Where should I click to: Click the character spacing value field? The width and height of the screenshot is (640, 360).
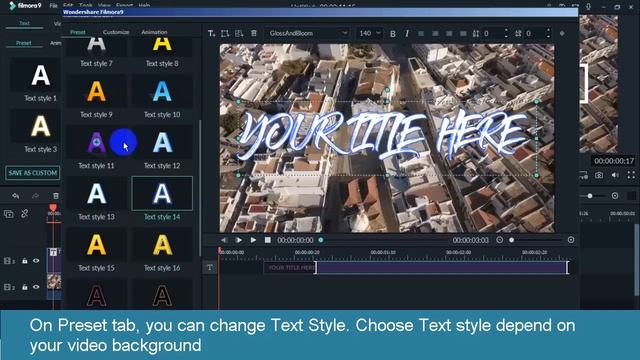point(535,33)
